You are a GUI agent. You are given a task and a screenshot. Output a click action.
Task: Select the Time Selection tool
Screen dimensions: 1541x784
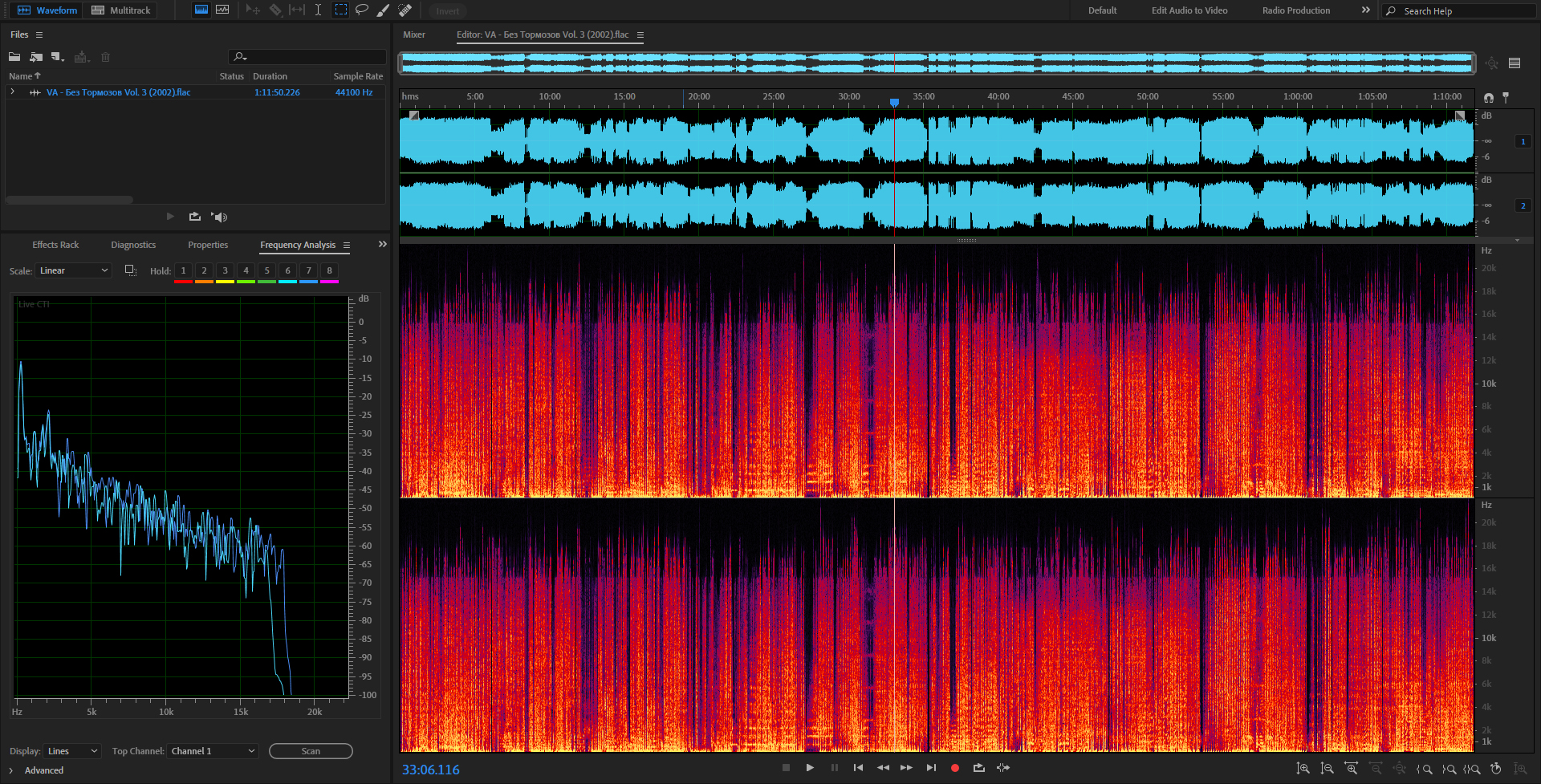[318, 10]
